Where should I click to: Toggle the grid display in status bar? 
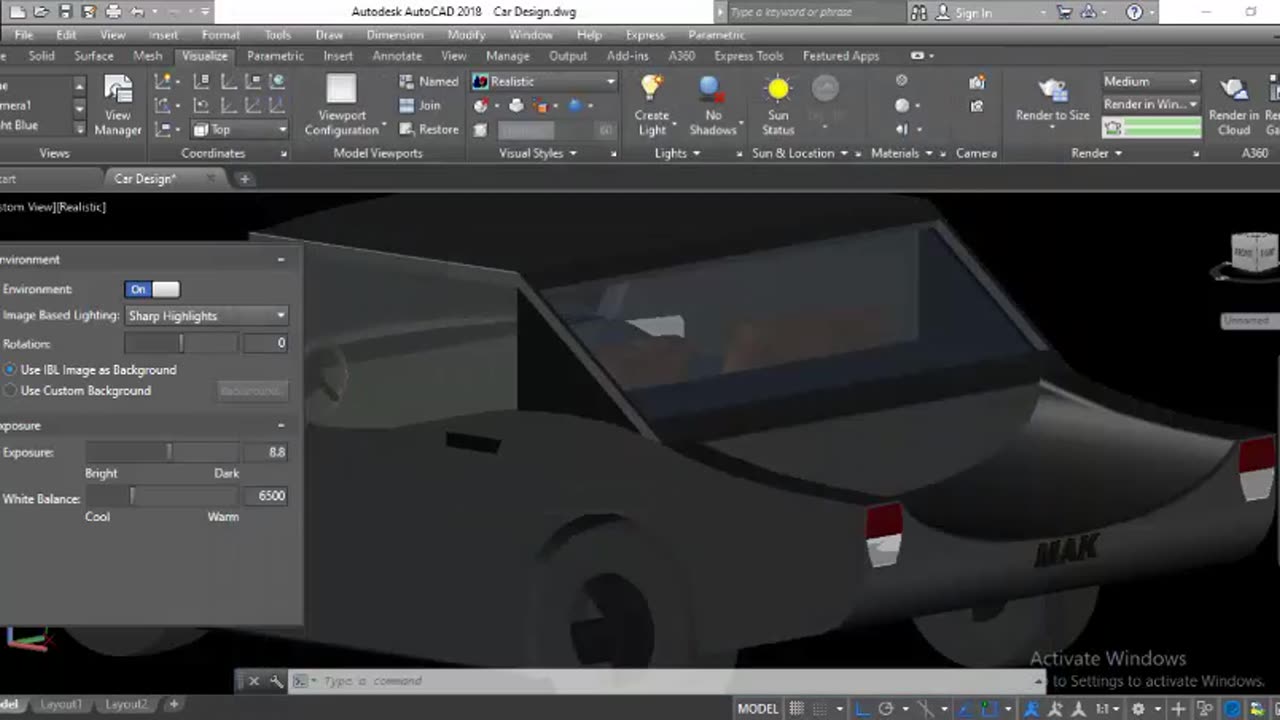coord(797,708)
